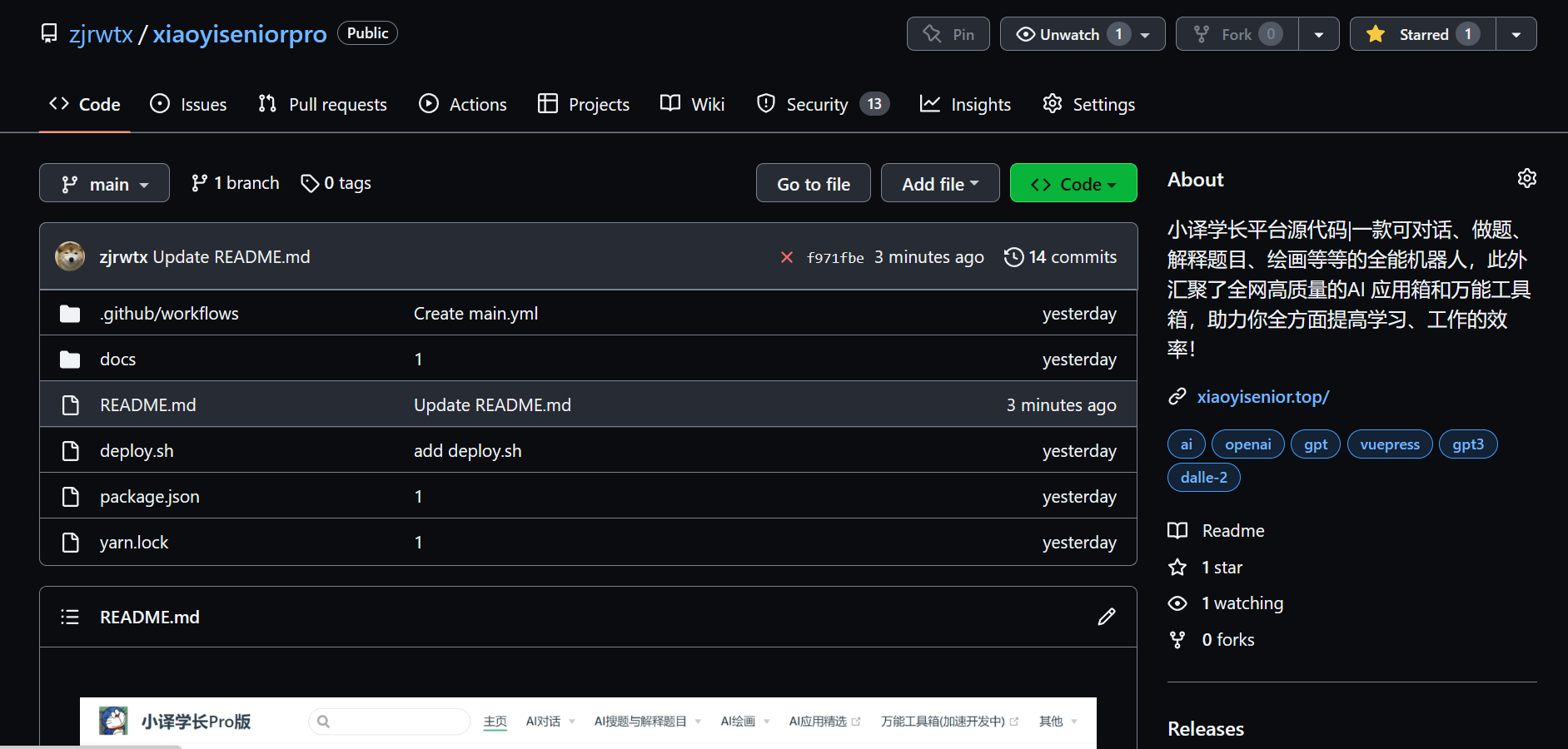The width and height of the screenshot is (1568, 749).
Task: View the 1 branch link
Action: tap(235, 183)
